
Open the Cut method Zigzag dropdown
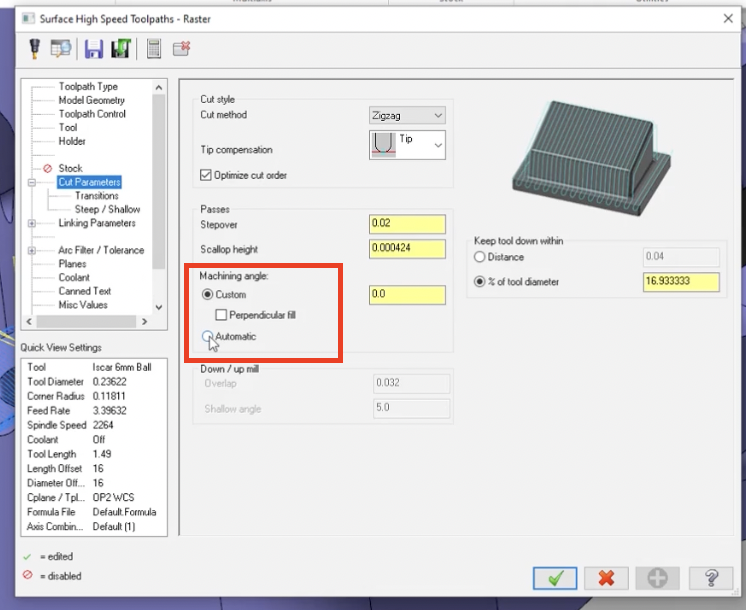[x=407, y=116]
